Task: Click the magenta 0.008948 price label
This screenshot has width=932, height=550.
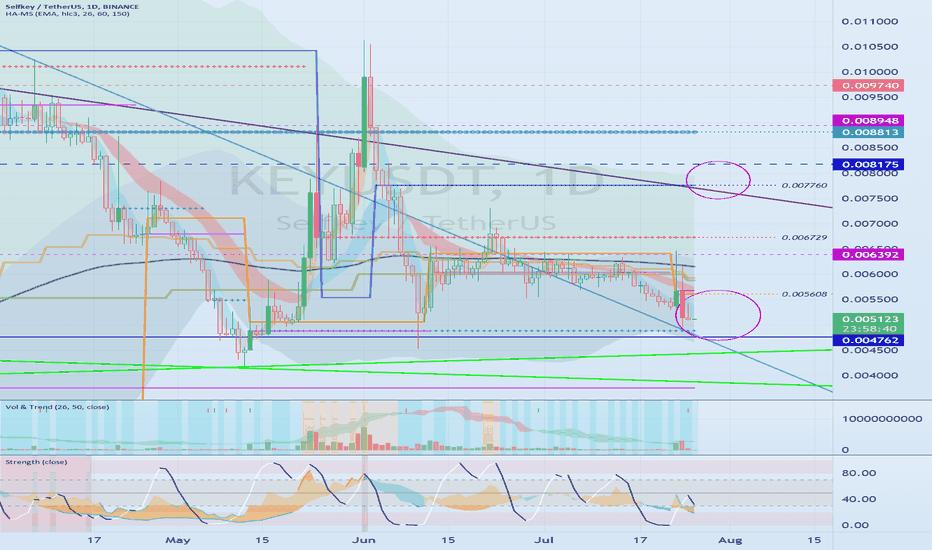Action: pos(868,121)
